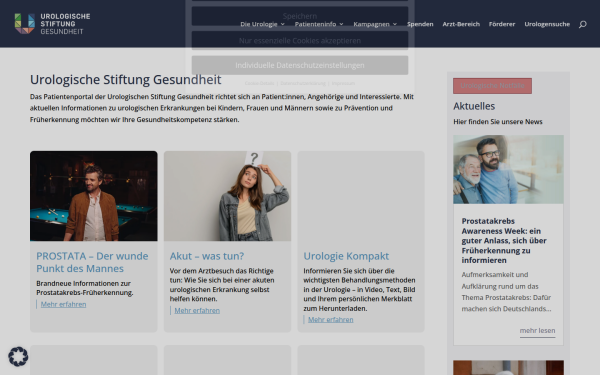Click the Urologische Stiftung Gesundheit page title

(x=126, y=80)
